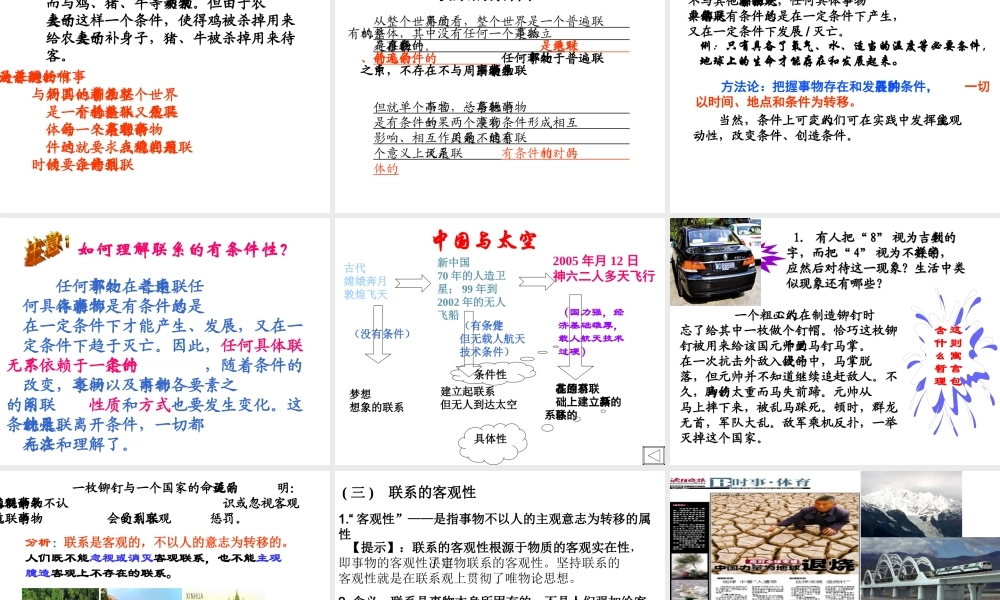Click the red text 2005 年月 12 日
Viewport: 1000px width, 600px height.
595,261
